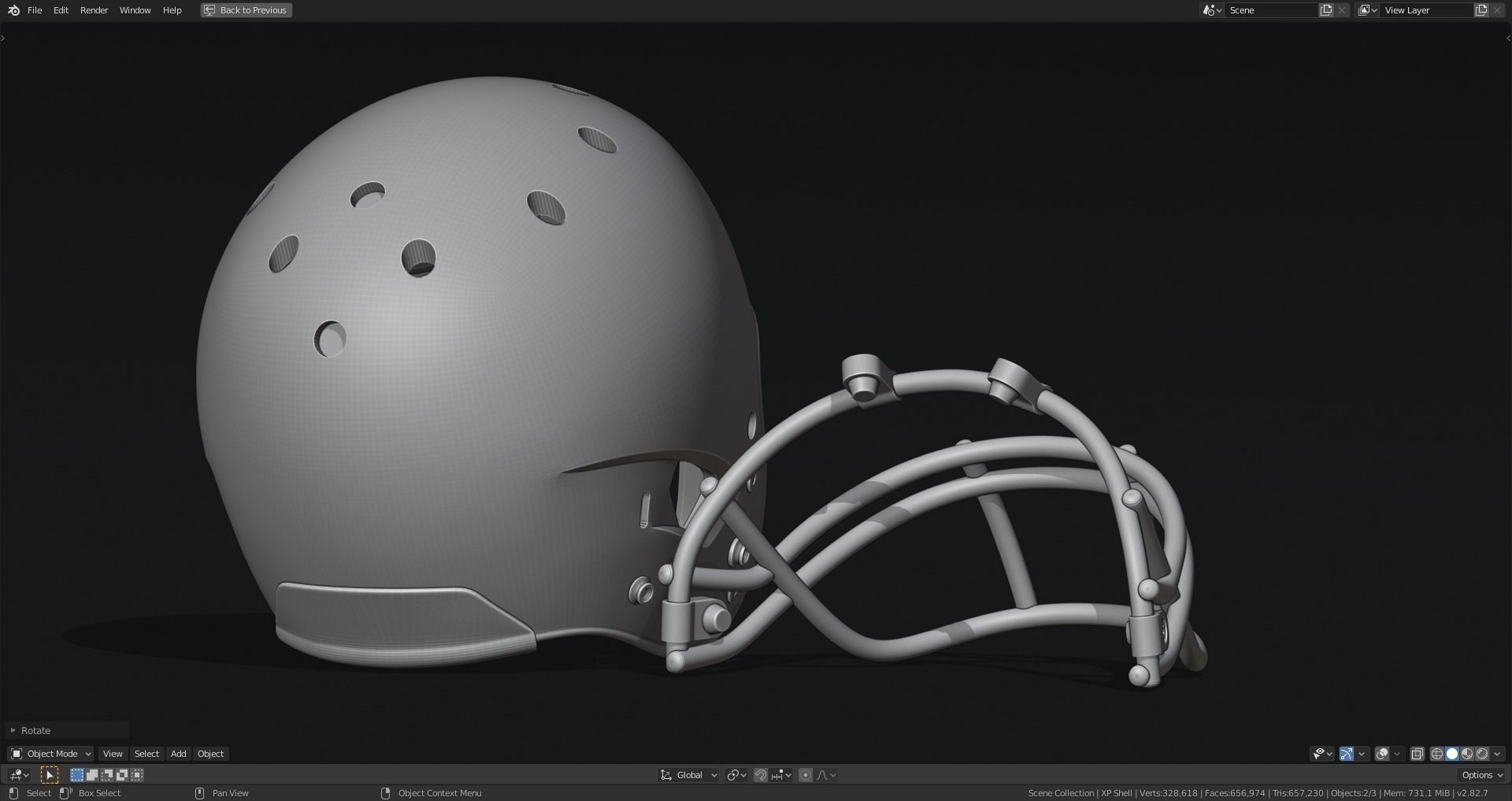This screenshot has width=1512, height=801.
Task: Click 'Pan View' status bar hint
Action: [230, 793]
